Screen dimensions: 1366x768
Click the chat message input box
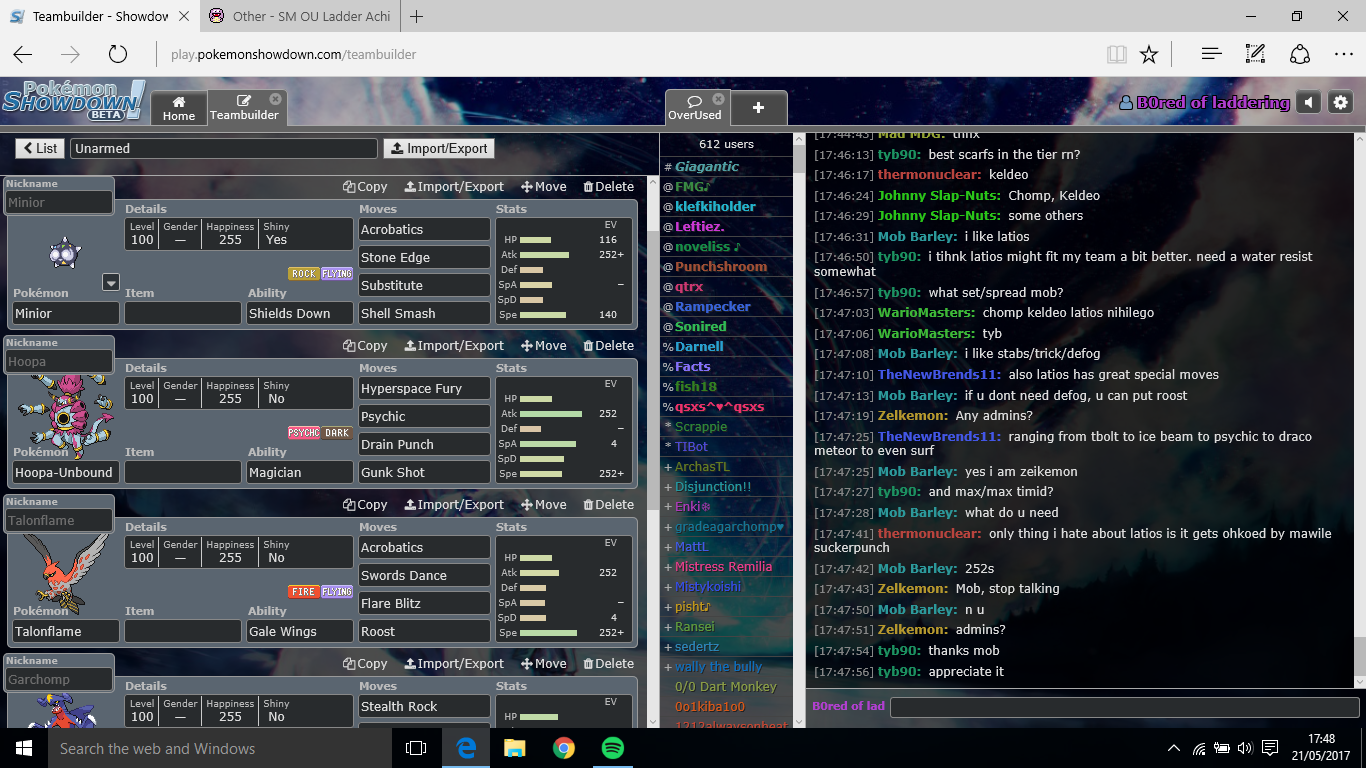[1122, 707]
